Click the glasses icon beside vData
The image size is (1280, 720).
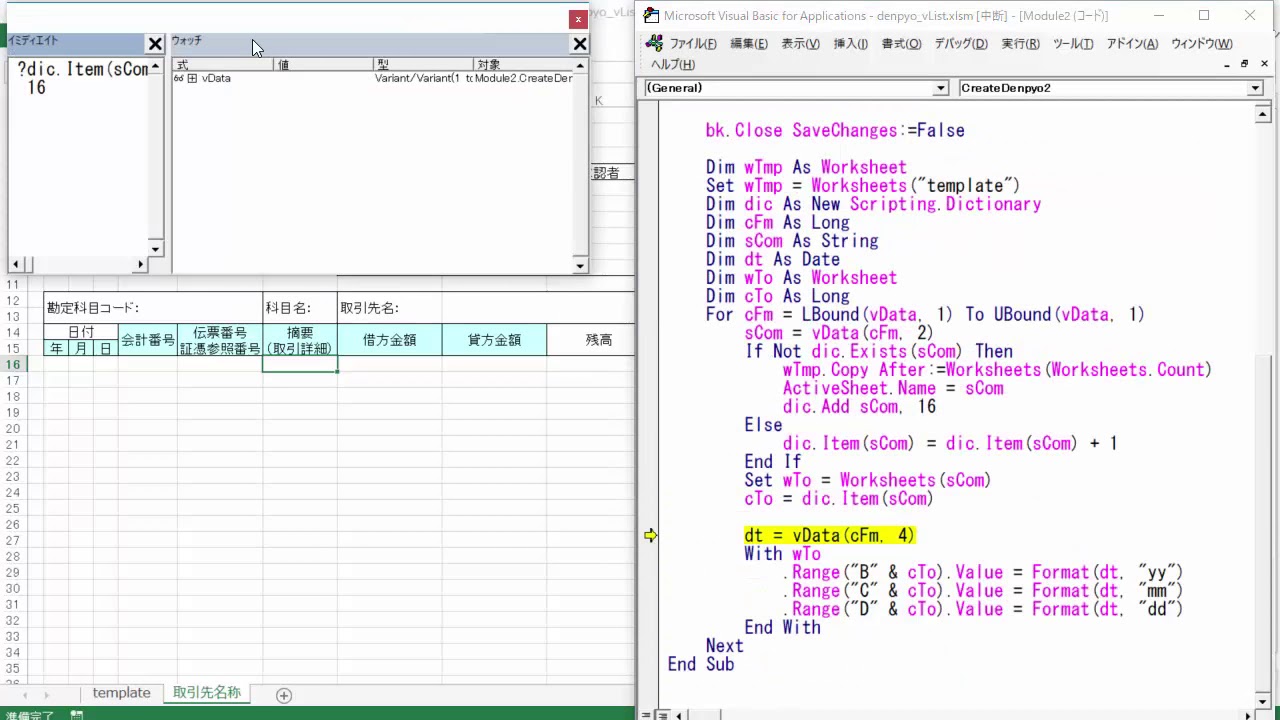pos(179,78)
